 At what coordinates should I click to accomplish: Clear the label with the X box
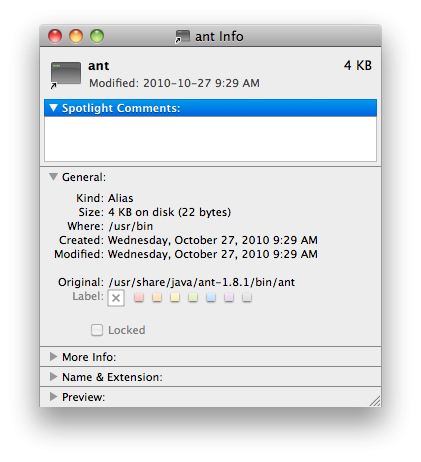tap(116, 298)
